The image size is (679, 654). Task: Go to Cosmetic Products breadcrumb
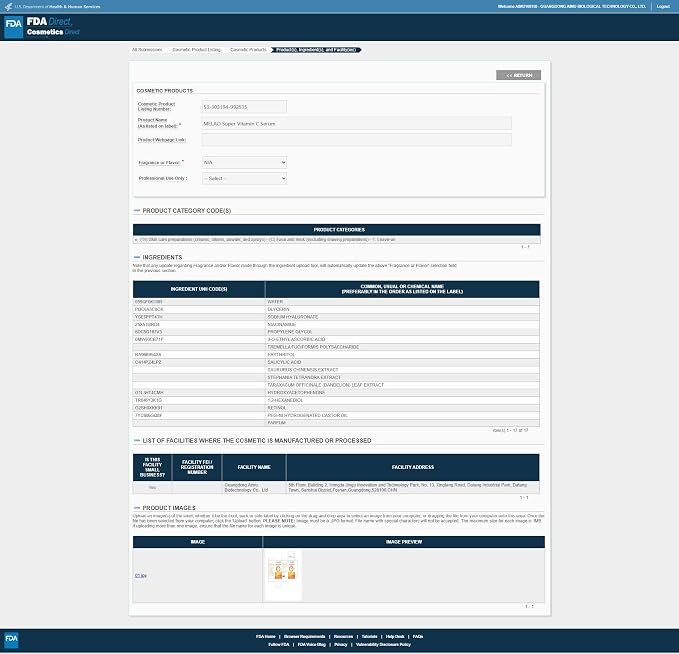point(248,50)
